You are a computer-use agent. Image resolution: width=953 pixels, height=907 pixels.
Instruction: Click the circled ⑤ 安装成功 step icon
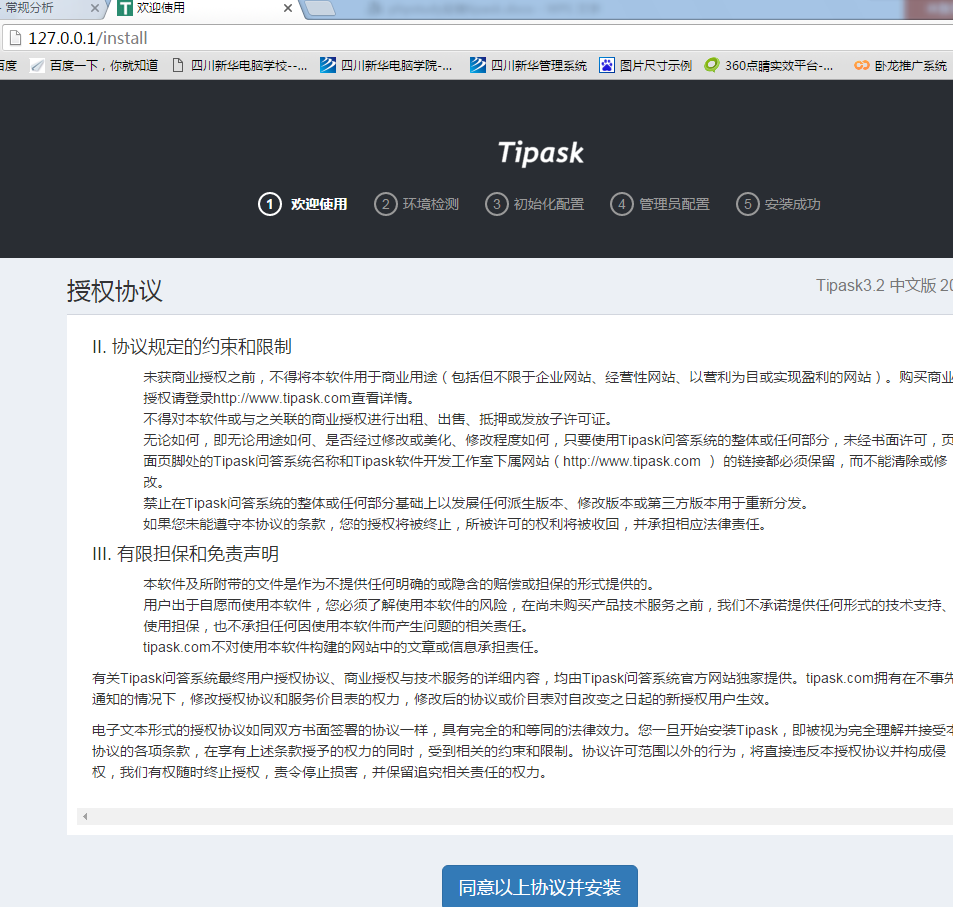(747, 204)
